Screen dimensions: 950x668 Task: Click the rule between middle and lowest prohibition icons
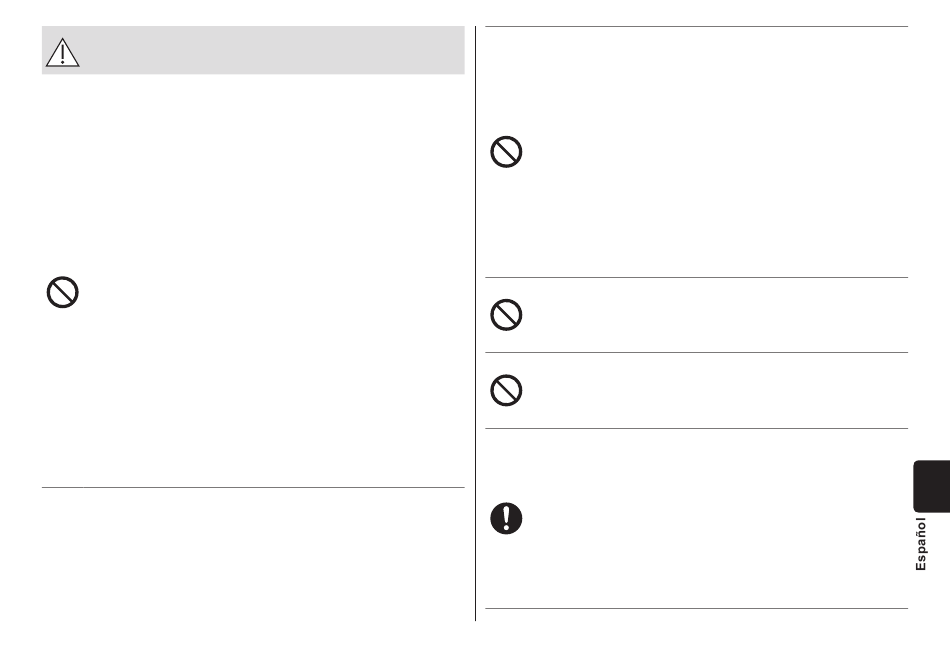696,352
